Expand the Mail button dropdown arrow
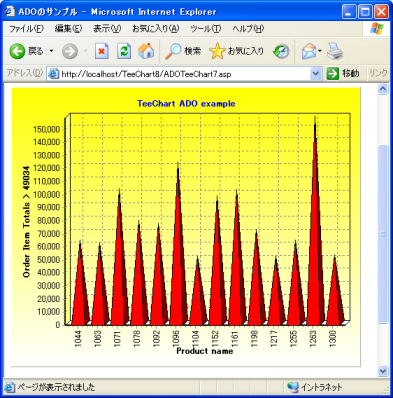393x398 pixels. click(320, 51)
